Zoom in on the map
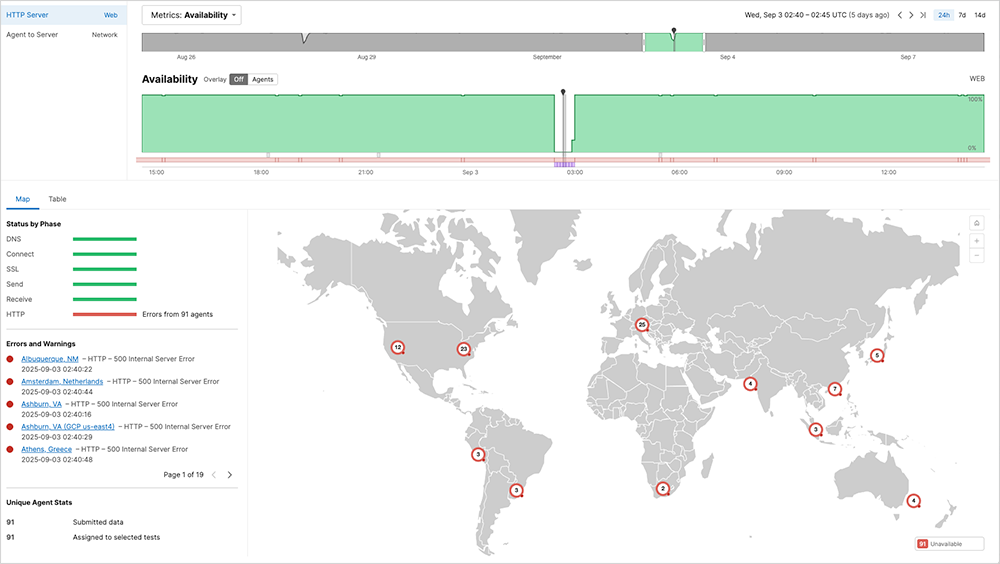The image size is (1000, 564). click(976, 241)
